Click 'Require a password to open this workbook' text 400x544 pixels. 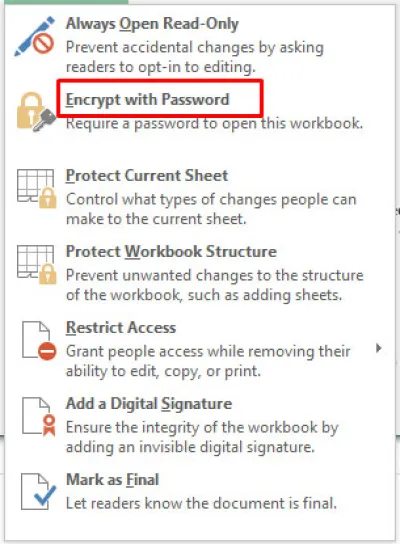coord(214,123)
